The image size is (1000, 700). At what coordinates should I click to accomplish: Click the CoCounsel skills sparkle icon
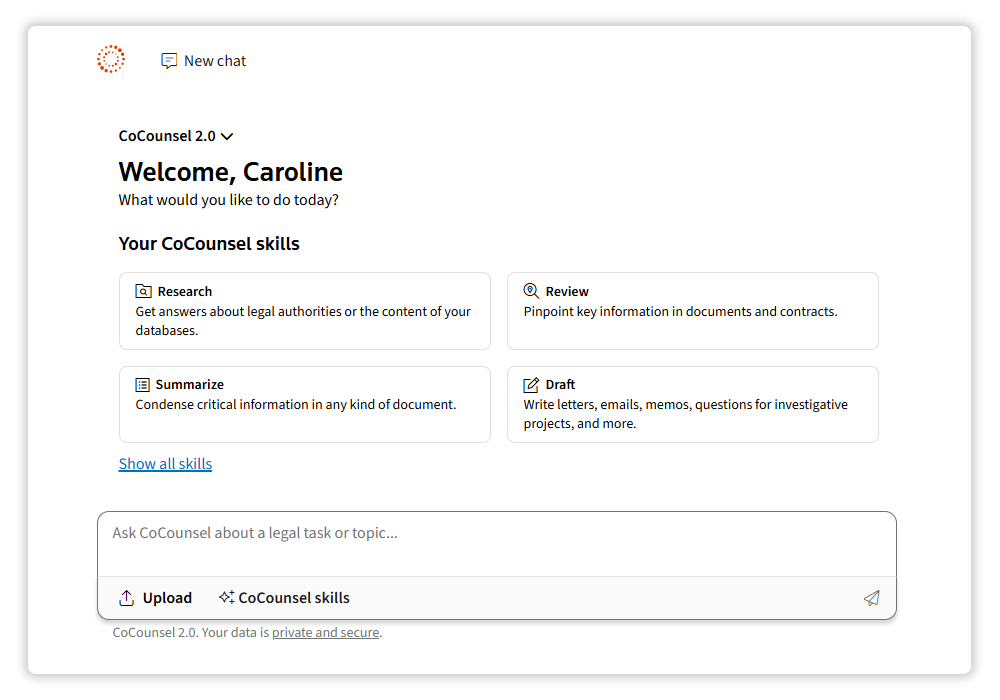click(227, 598)
